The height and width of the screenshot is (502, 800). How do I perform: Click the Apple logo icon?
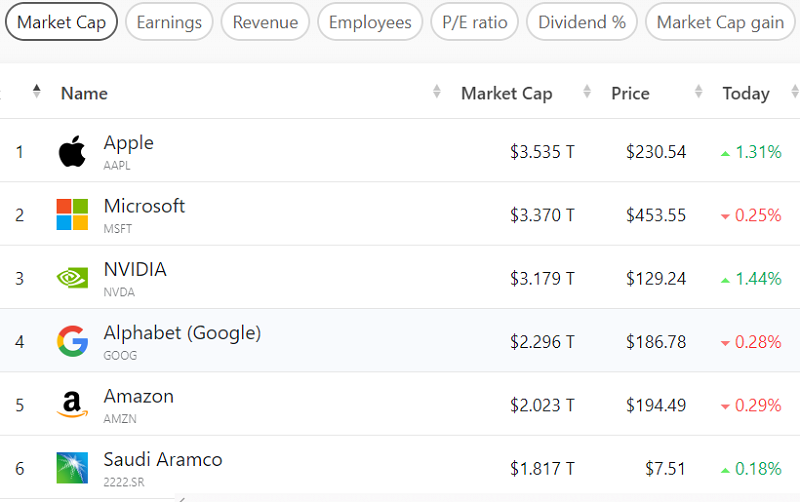point(72,152)
